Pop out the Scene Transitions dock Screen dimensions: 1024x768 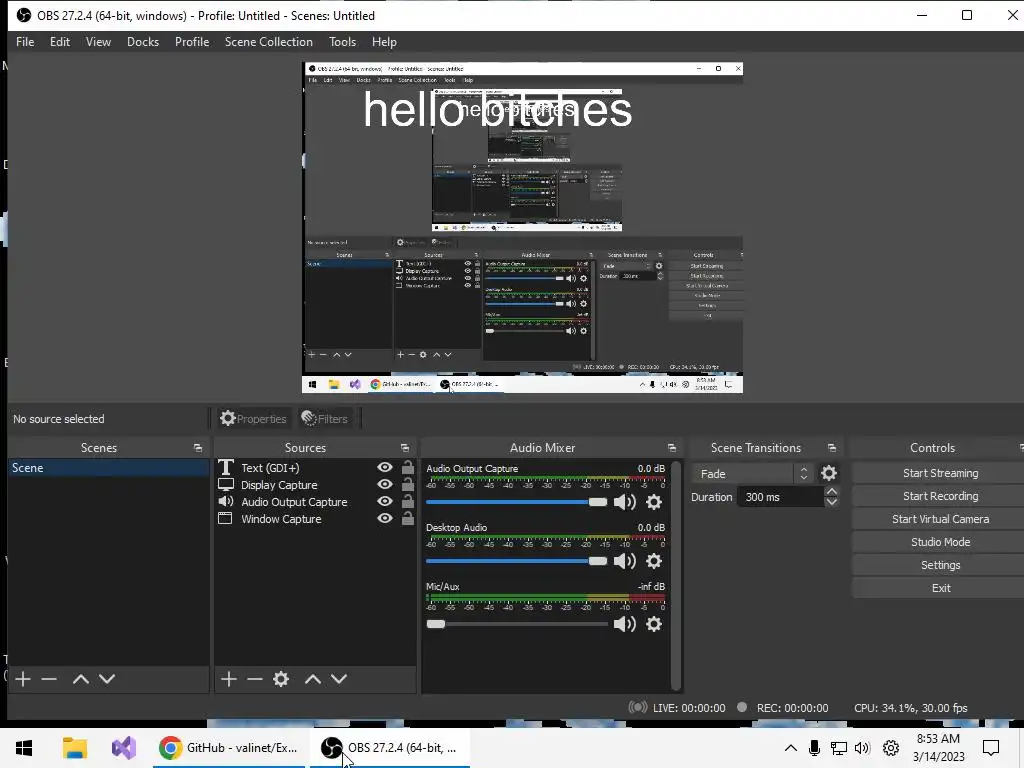[x=832, y=448]
